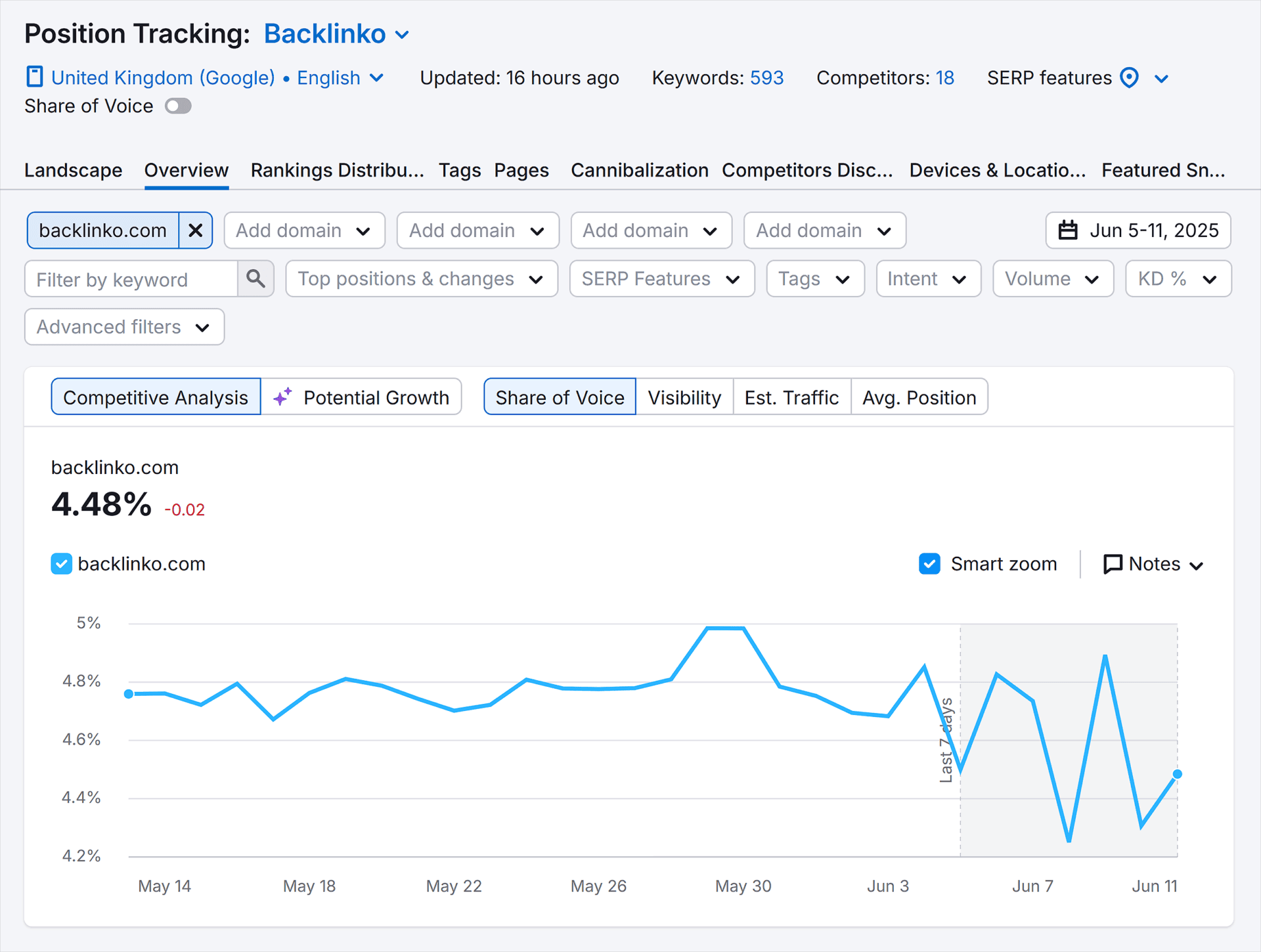
Task: Click the keyword search magnifier icon
Action: (x=255, y=279)
